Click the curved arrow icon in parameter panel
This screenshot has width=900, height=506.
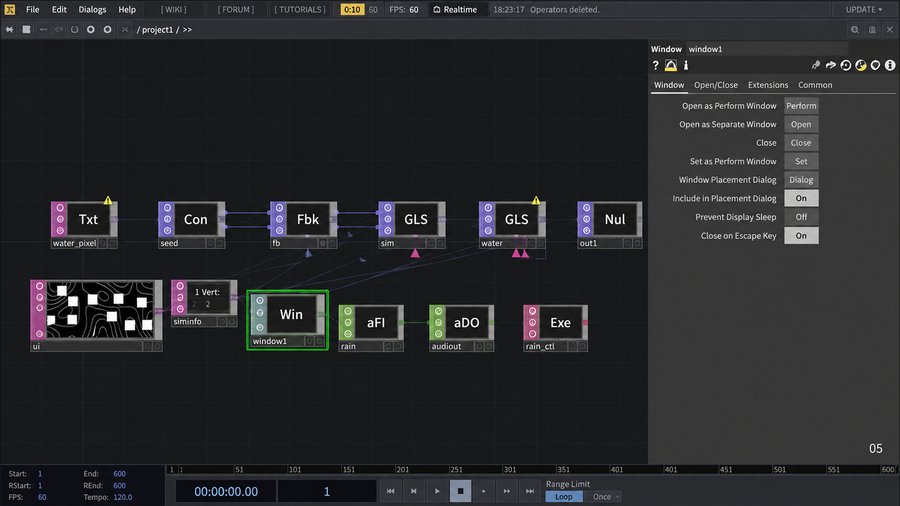click(x=831, y=65)
